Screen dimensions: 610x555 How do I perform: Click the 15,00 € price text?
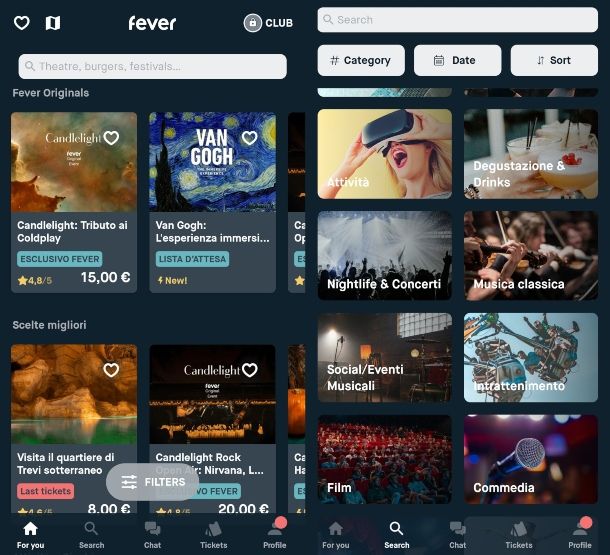pyautogui.click(x=105, y=277)
